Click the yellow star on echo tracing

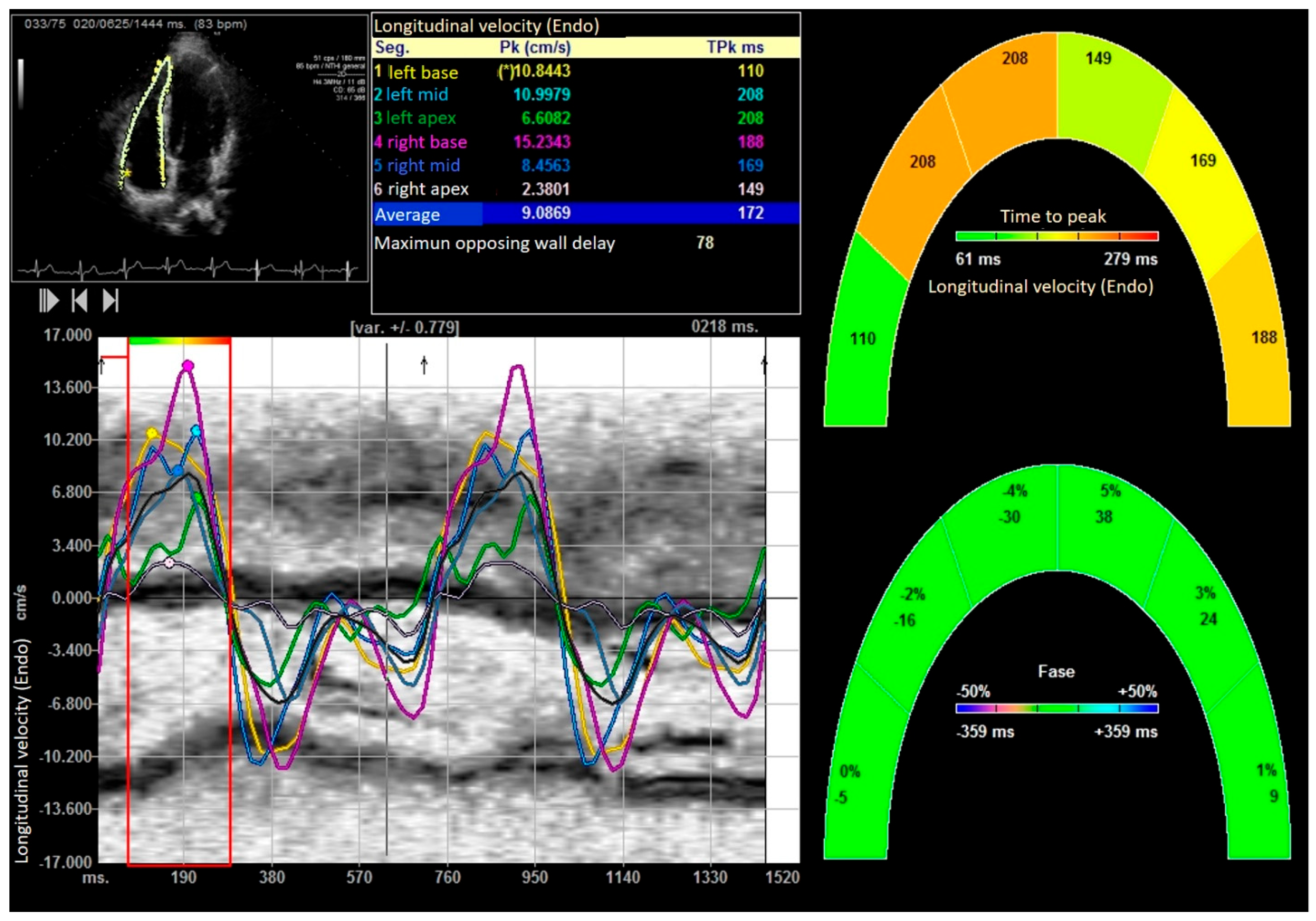pos(127,173)
